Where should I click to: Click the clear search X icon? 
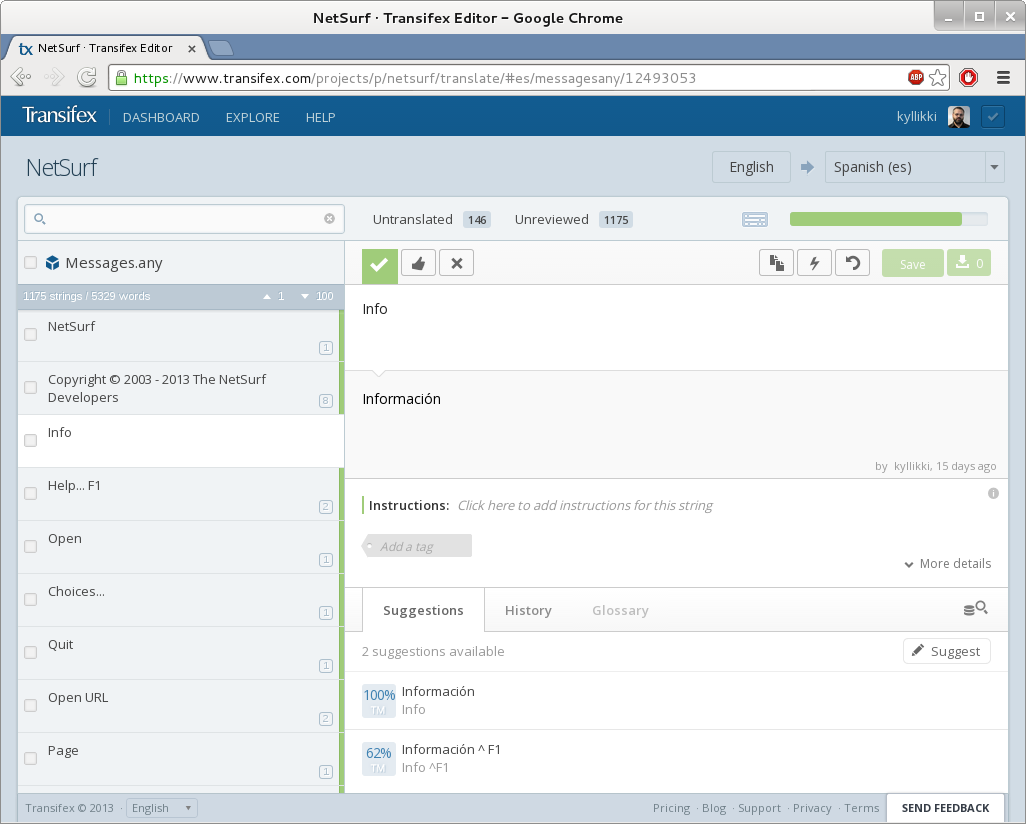point(330,219)
